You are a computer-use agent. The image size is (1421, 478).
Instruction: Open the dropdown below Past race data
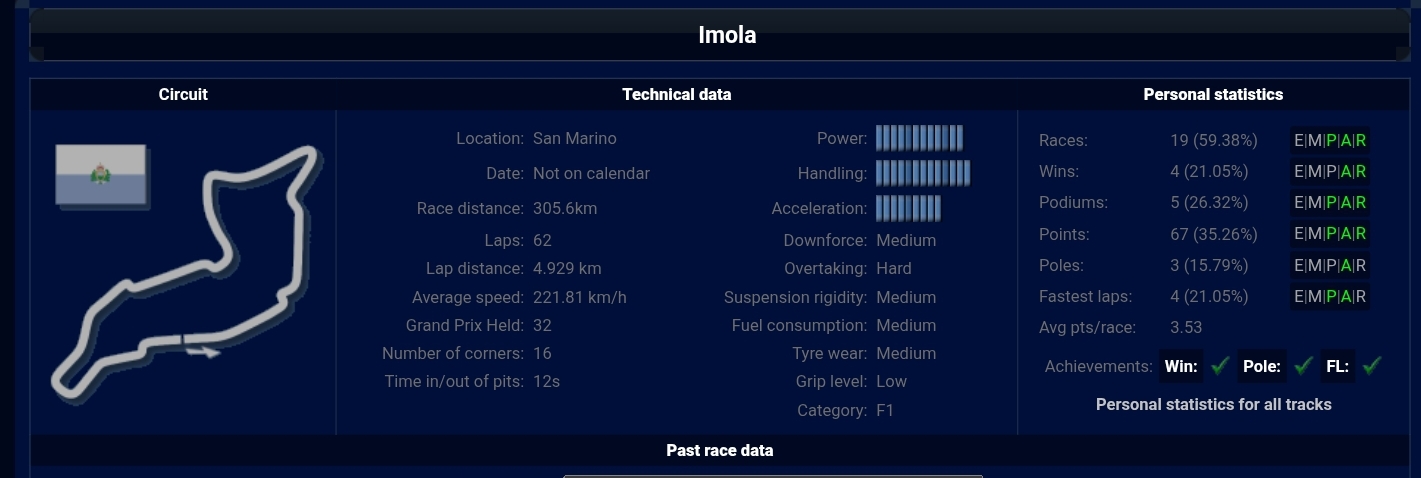coord(772,474)
